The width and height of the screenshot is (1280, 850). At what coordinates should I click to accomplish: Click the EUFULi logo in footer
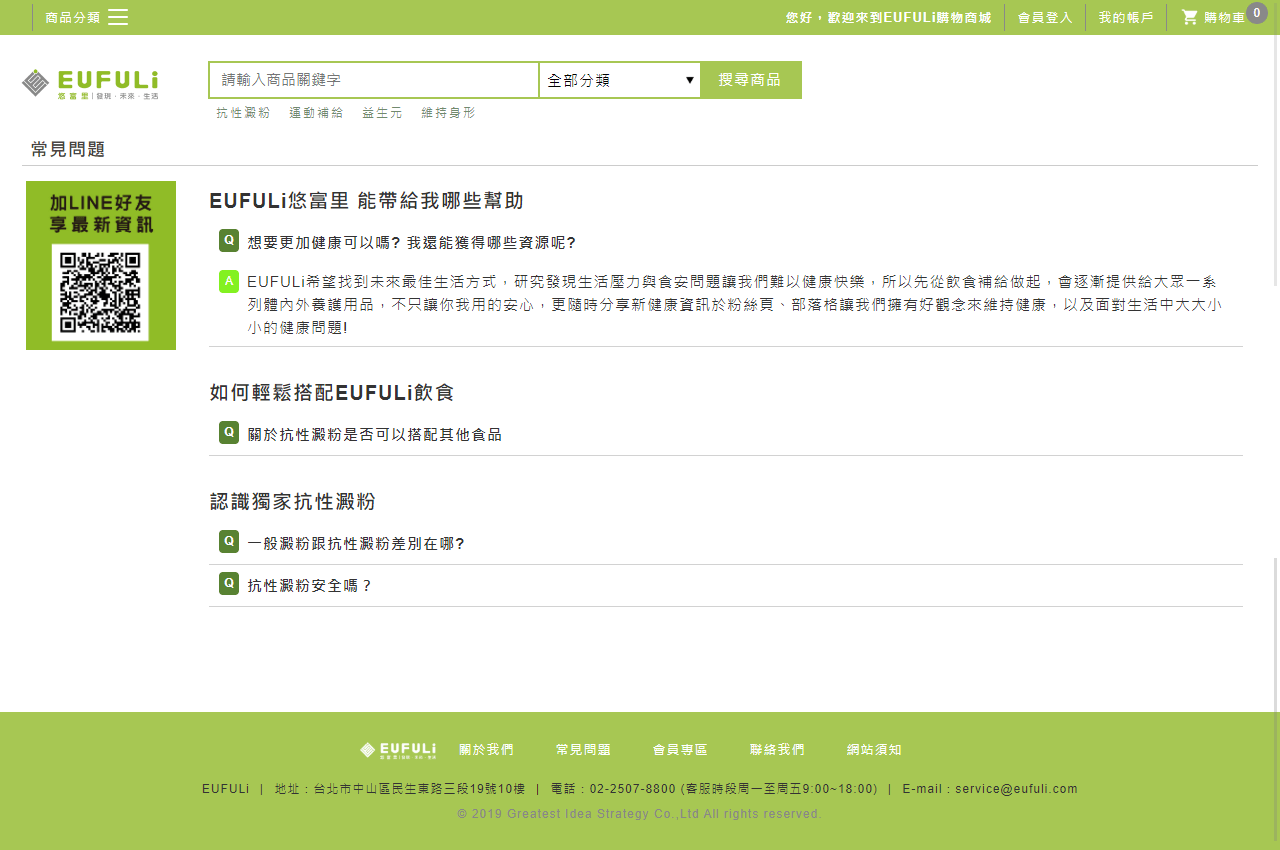398,750
